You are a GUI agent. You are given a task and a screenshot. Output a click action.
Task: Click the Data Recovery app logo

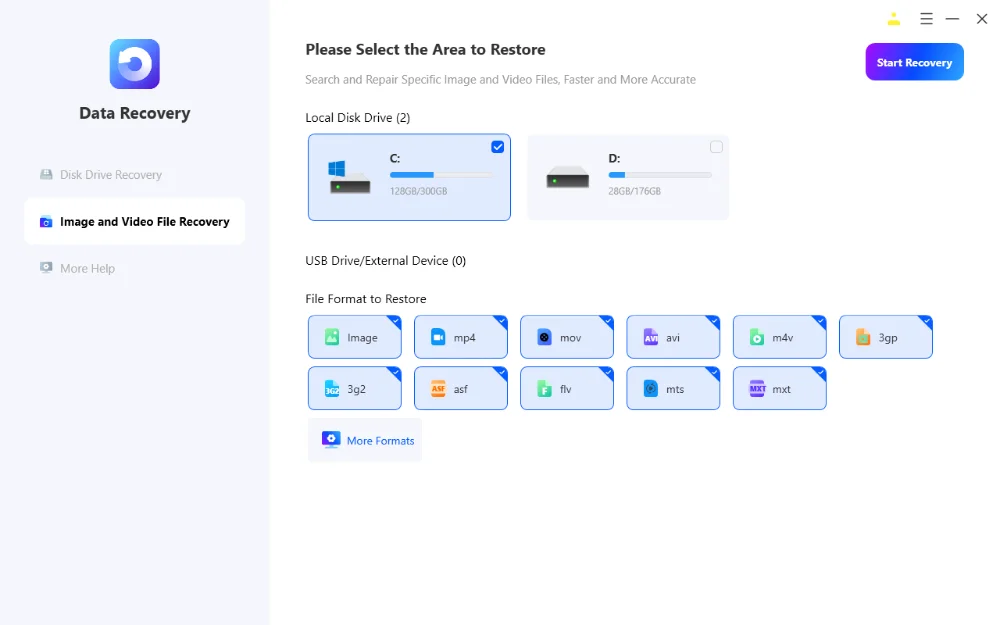coord(134,64)
